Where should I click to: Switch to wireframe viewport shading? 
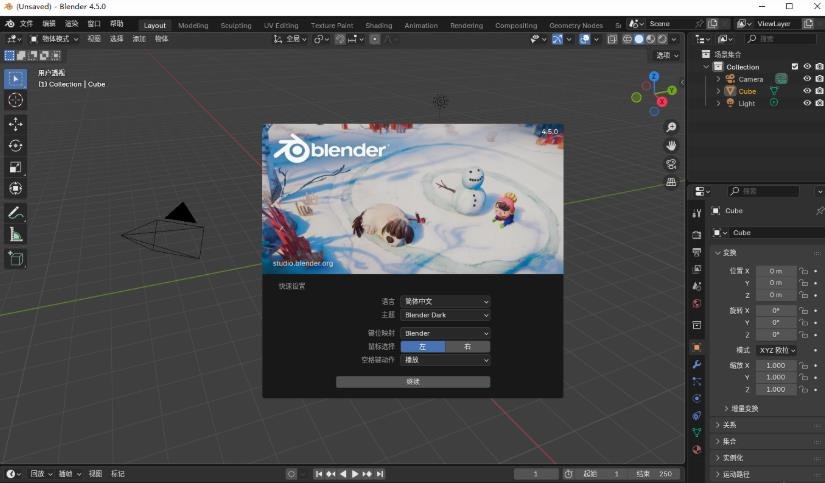(627, 39)
